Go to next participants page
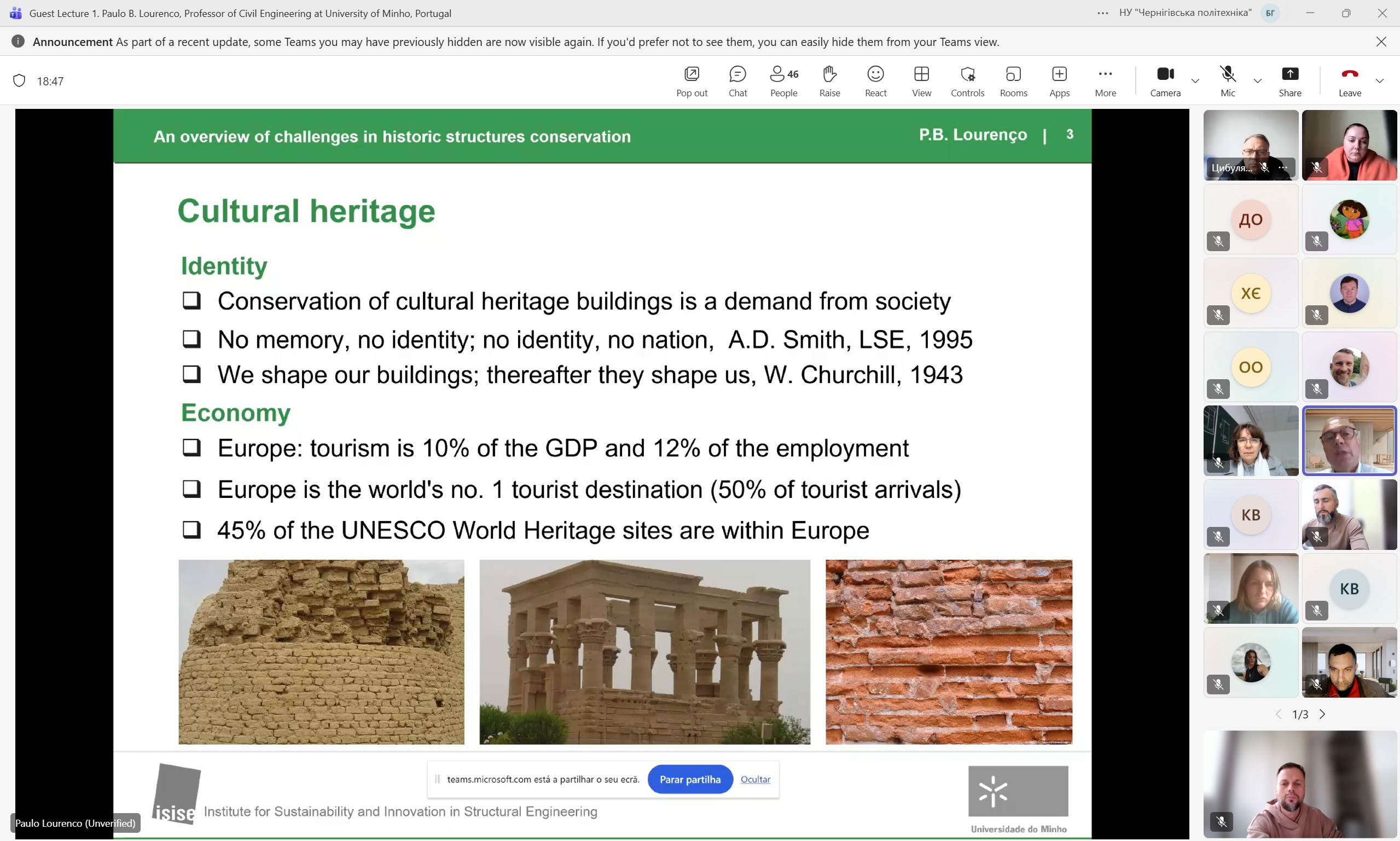The width and height of the screenshot is (1400, 841). click(1322, 714)
